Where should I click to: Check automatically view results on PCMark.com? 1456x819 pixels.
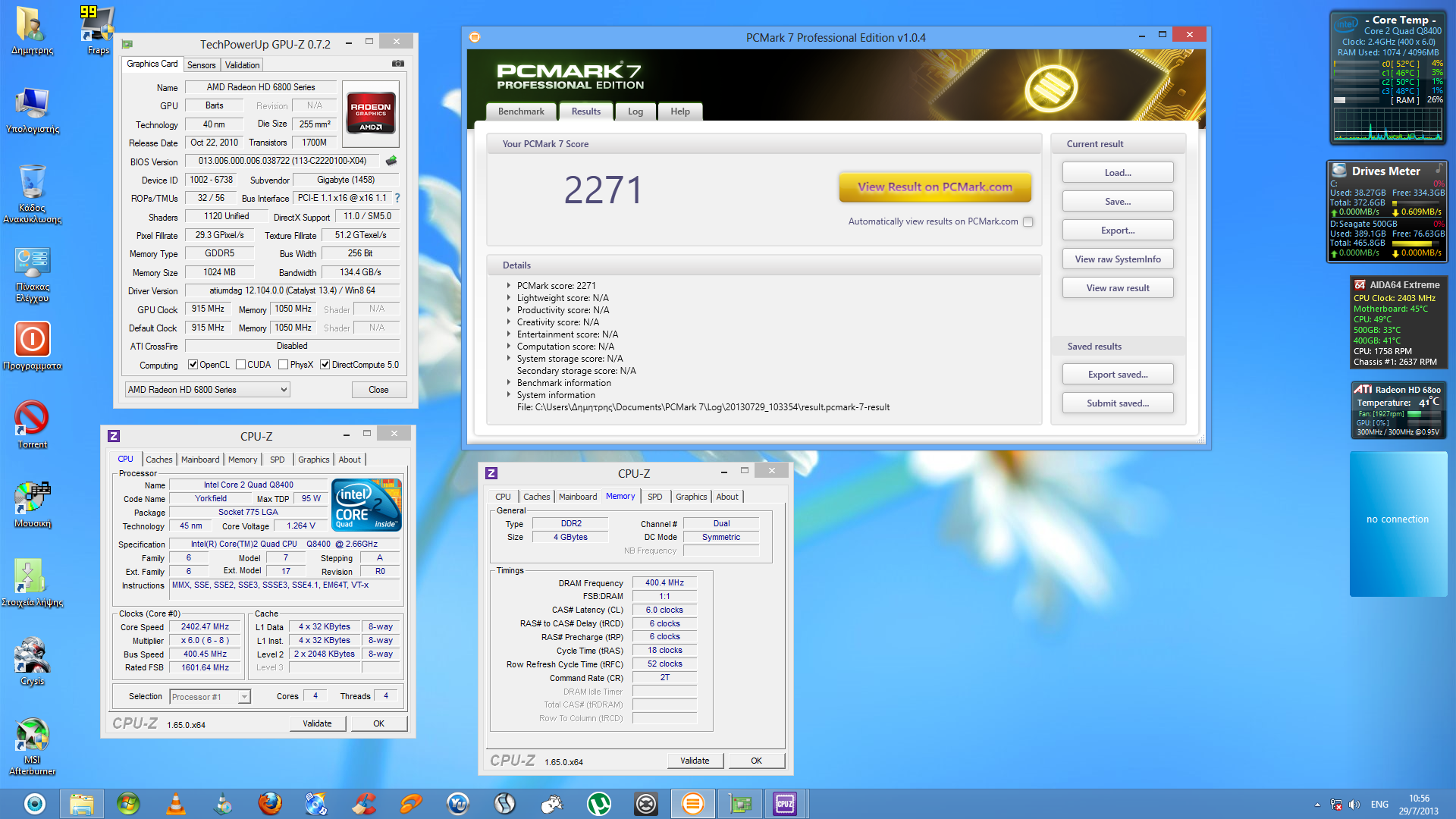[1028, 221]
